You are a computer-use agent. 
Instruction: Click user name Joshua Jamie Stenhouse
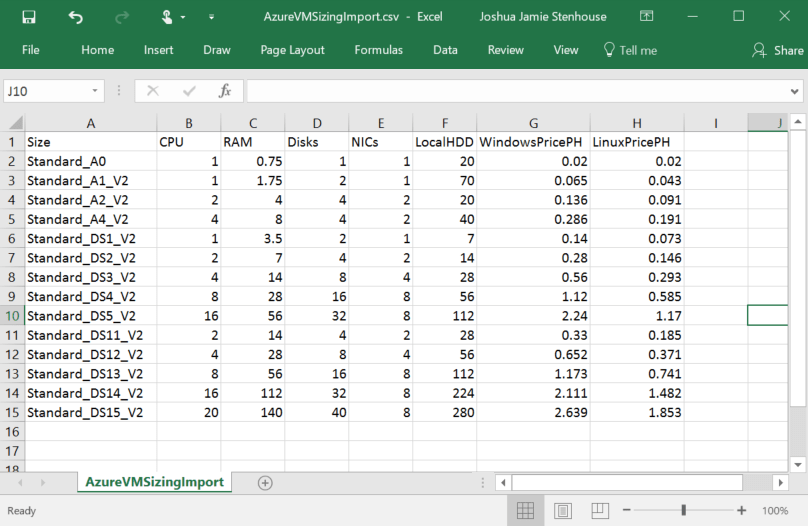(x=543, y=16)
